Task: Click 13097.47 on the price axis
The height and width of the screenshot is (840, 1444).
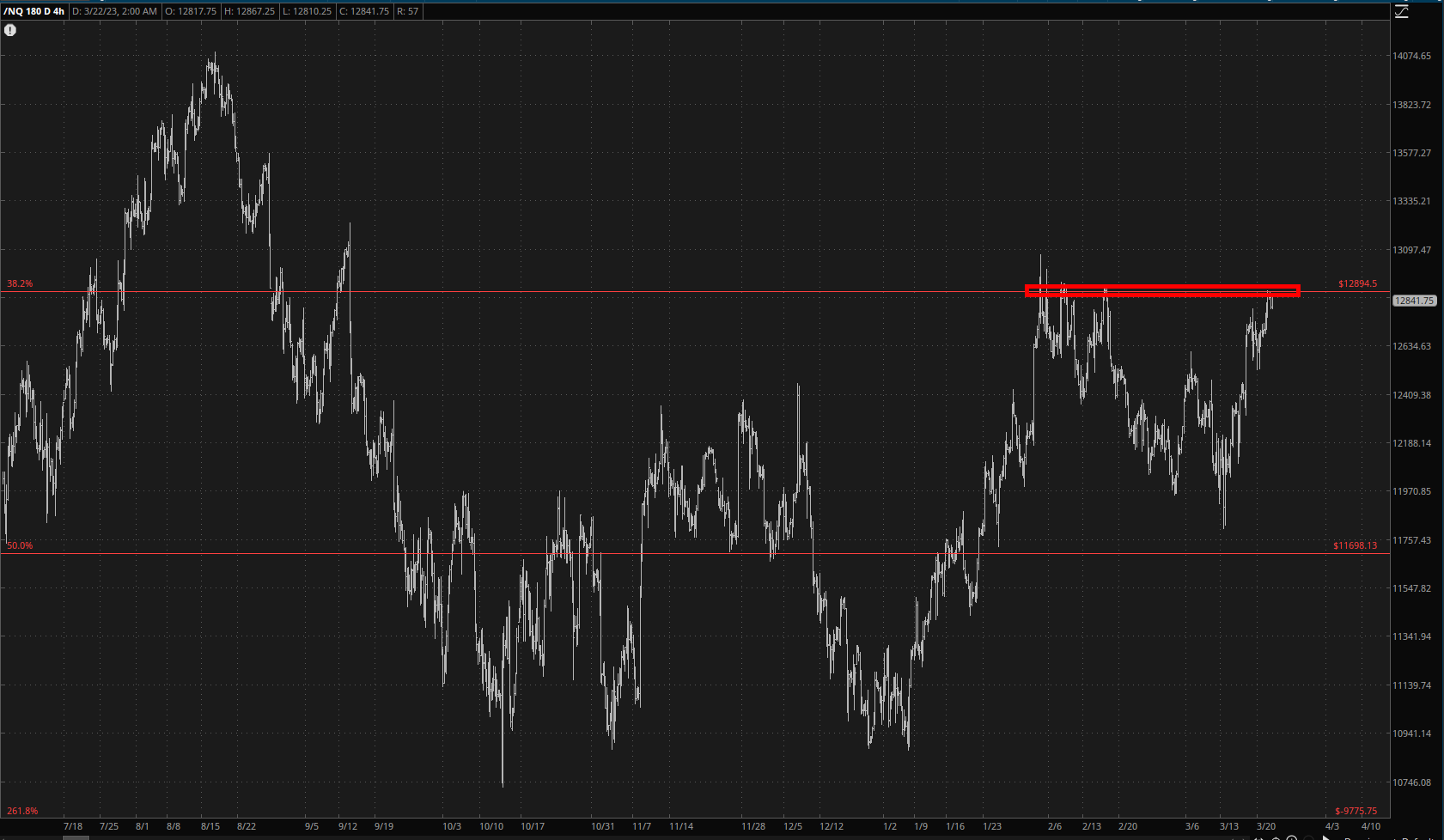Action: [x=1411, y=250]
